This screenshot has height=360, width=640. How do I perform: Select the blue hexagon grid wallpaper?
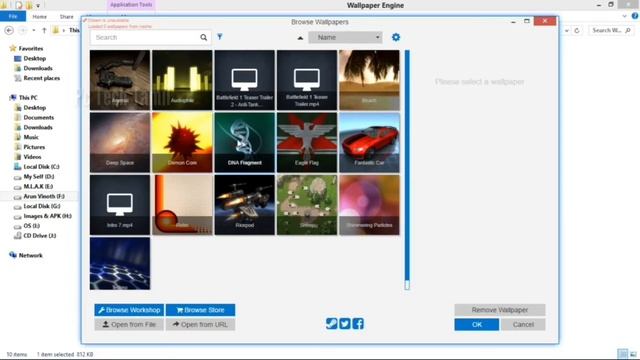tap(120, 264)
